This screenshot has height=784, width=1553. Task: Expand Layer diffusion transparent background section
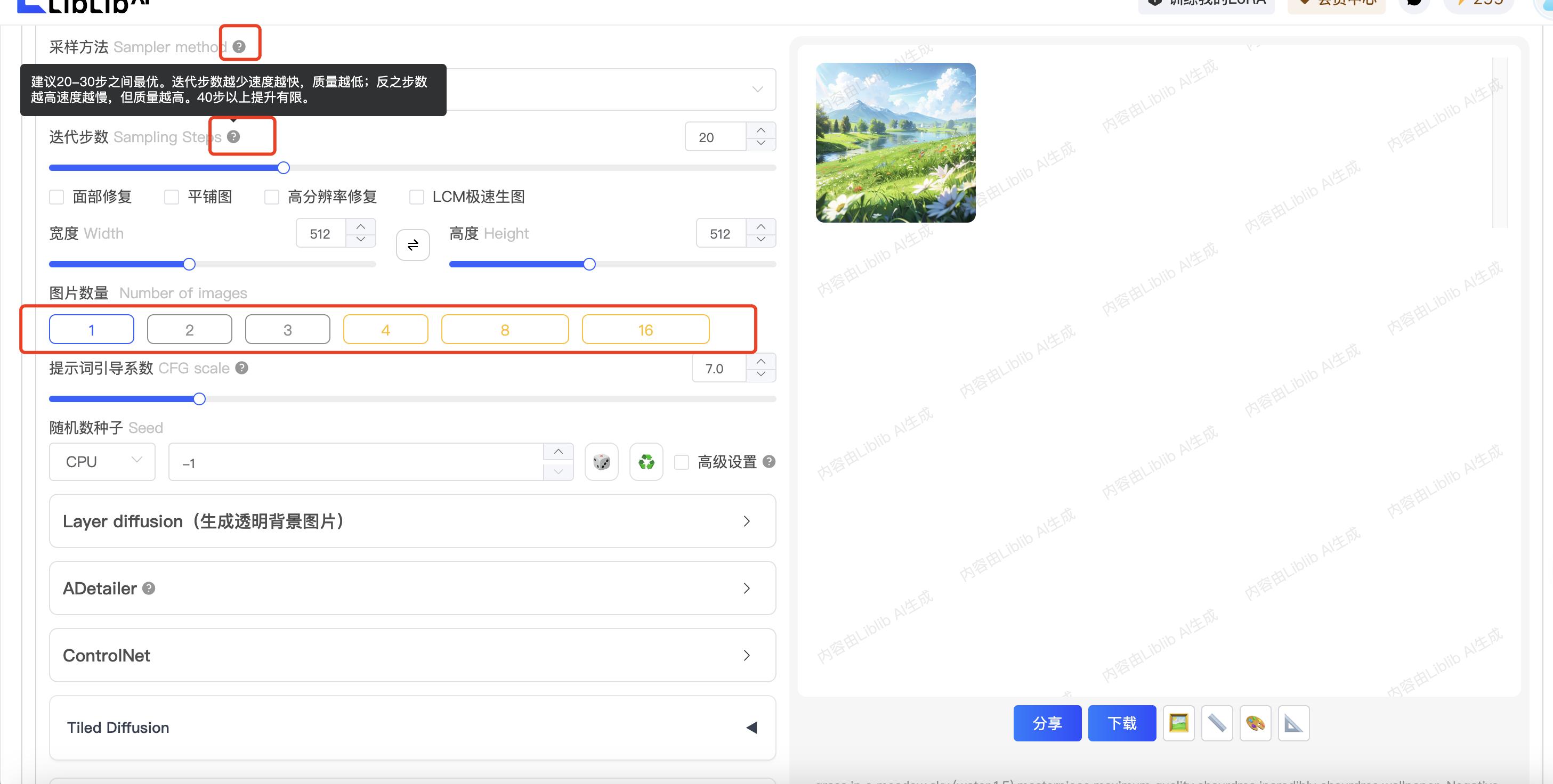(x=412, y=521)
